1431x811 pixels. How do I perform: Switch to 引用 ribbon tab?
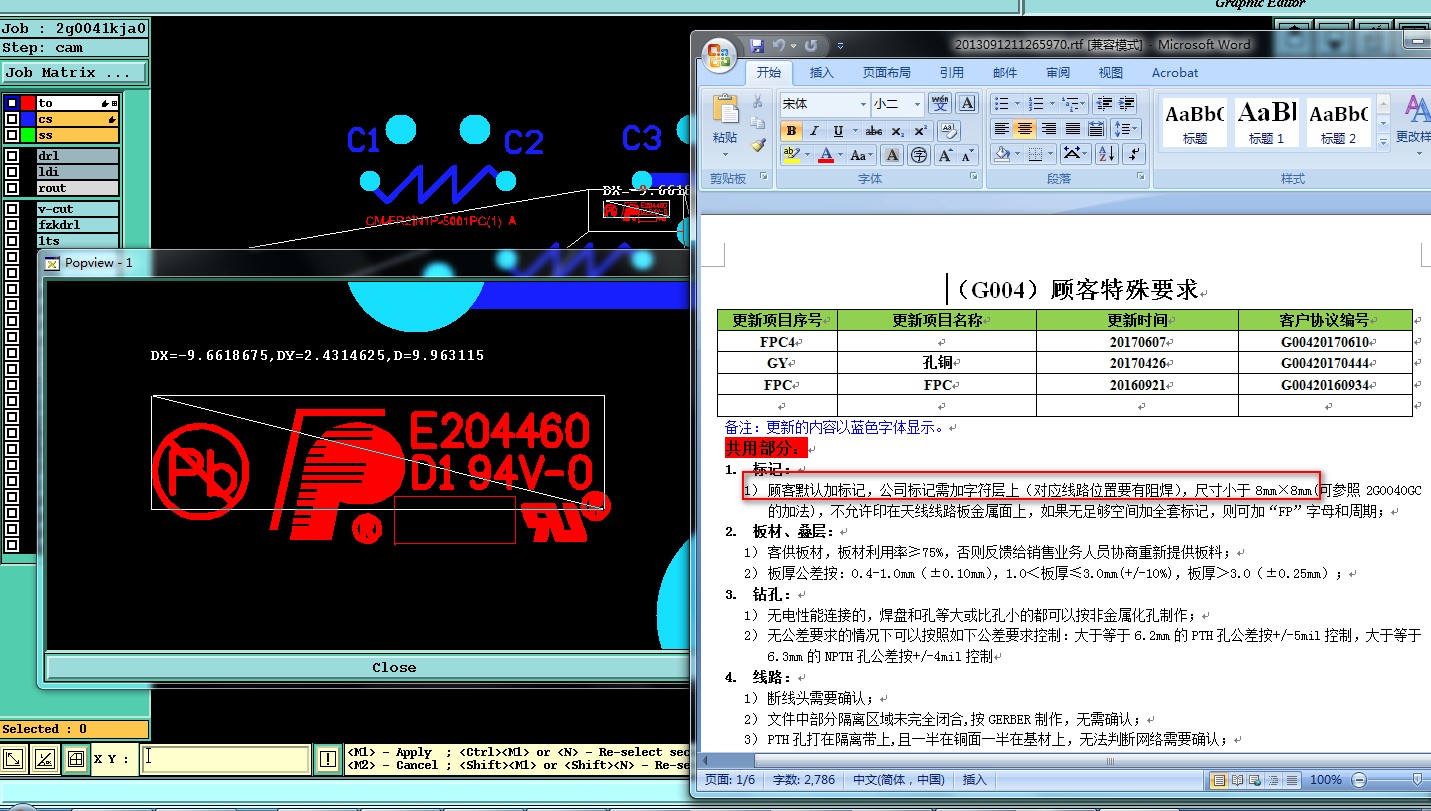pos(952,72)
